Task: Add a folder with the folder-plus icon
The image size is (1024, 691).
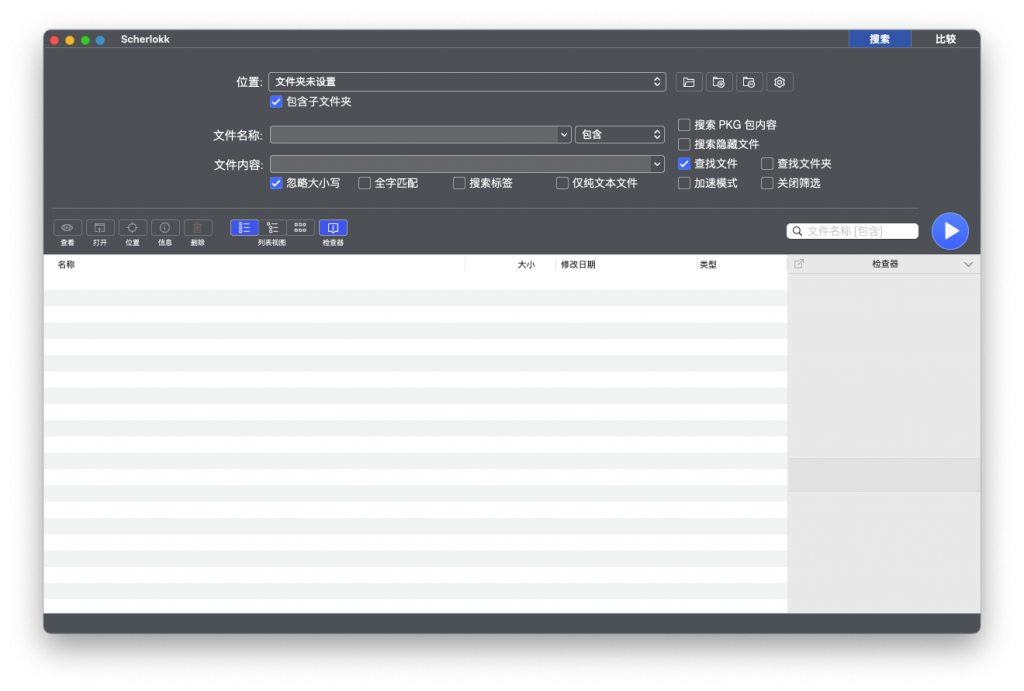Action: pyautogui.click(x=719, y=82)
